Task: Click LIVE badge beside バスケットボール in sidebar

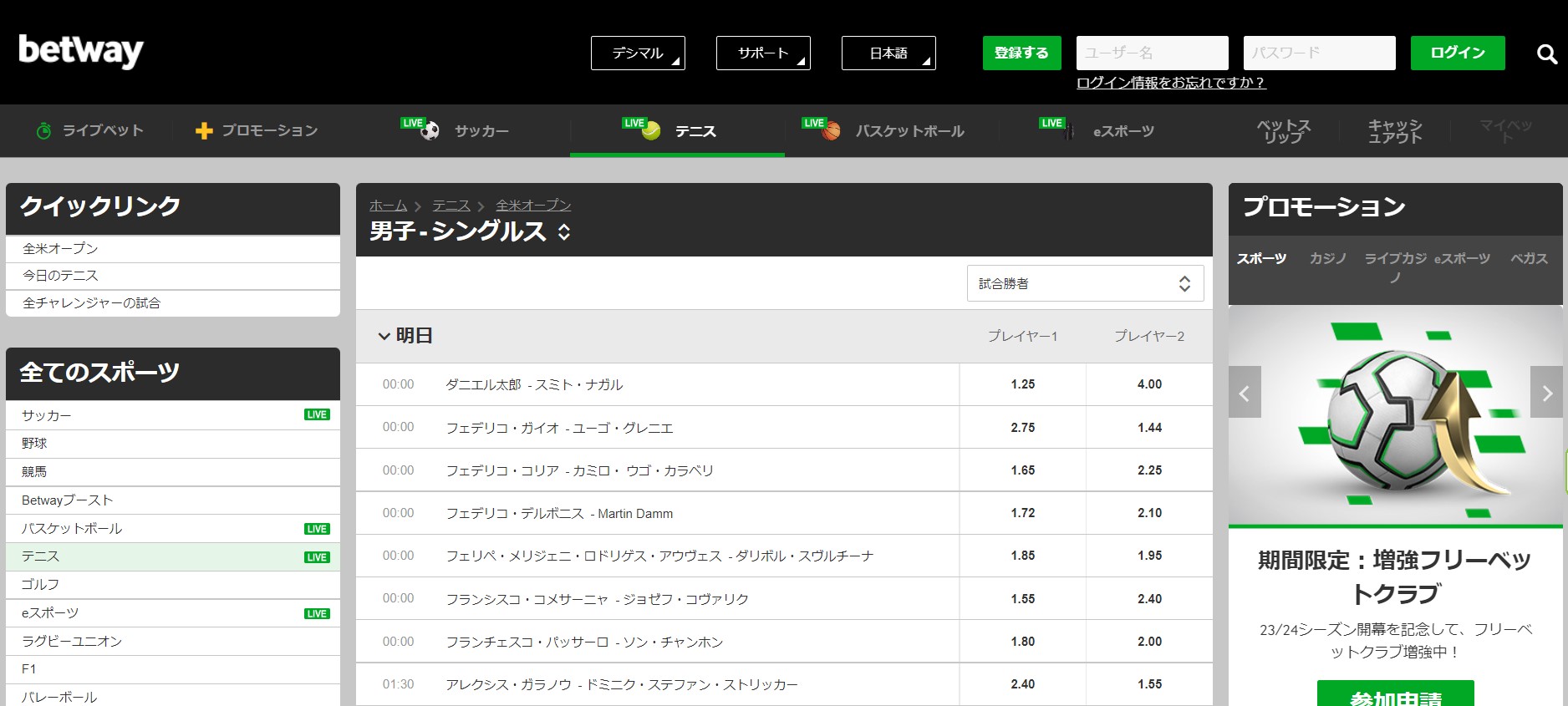Action: pyautogui.click(x=317, y=529)
